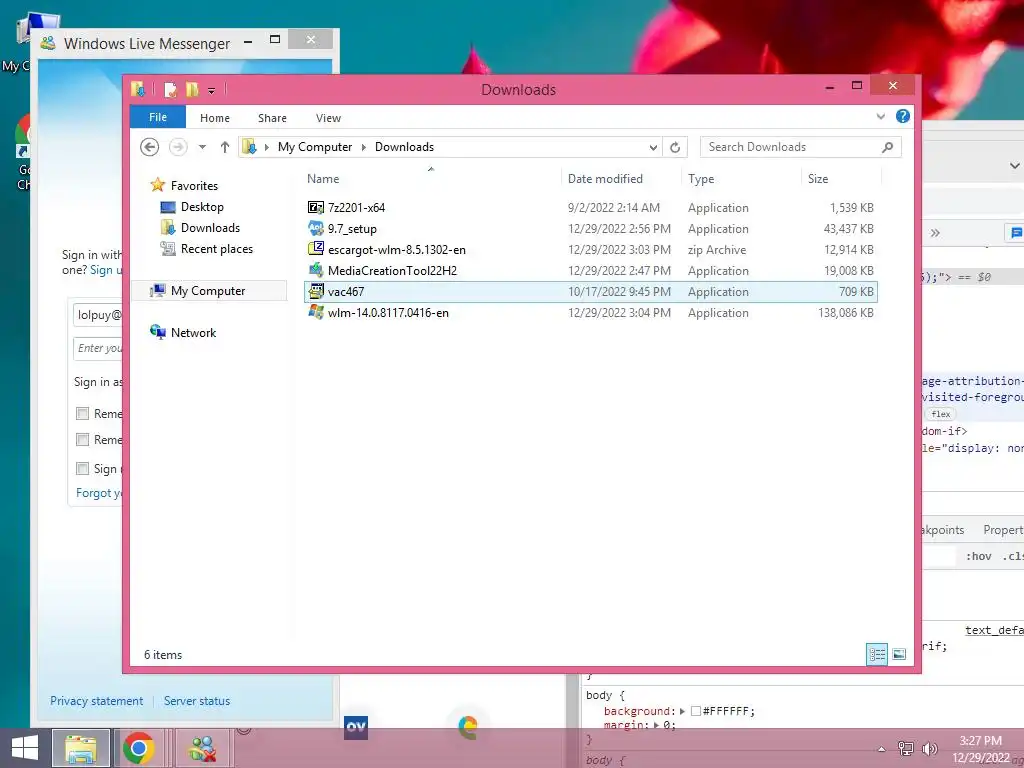
Task: Go back with the Back arrow
Action: pyautogui.click(x=150, y=147)
